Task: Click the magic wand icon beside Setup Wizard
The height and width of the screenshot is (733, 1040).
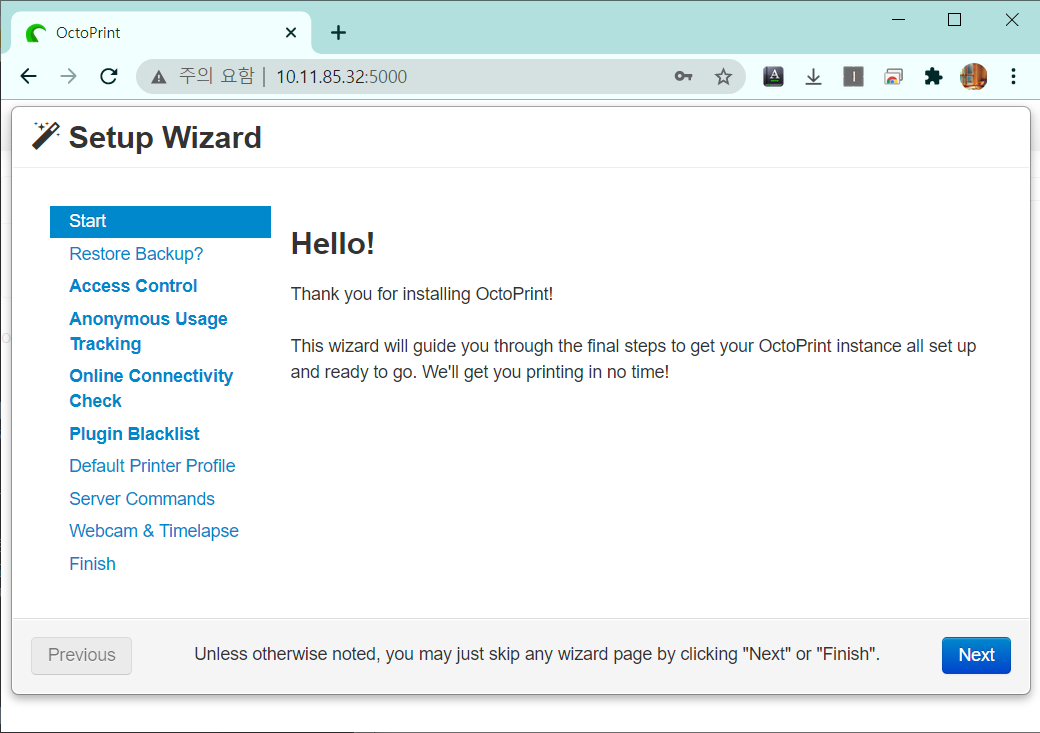Action: pyautogui.click(x=46, y=136)
